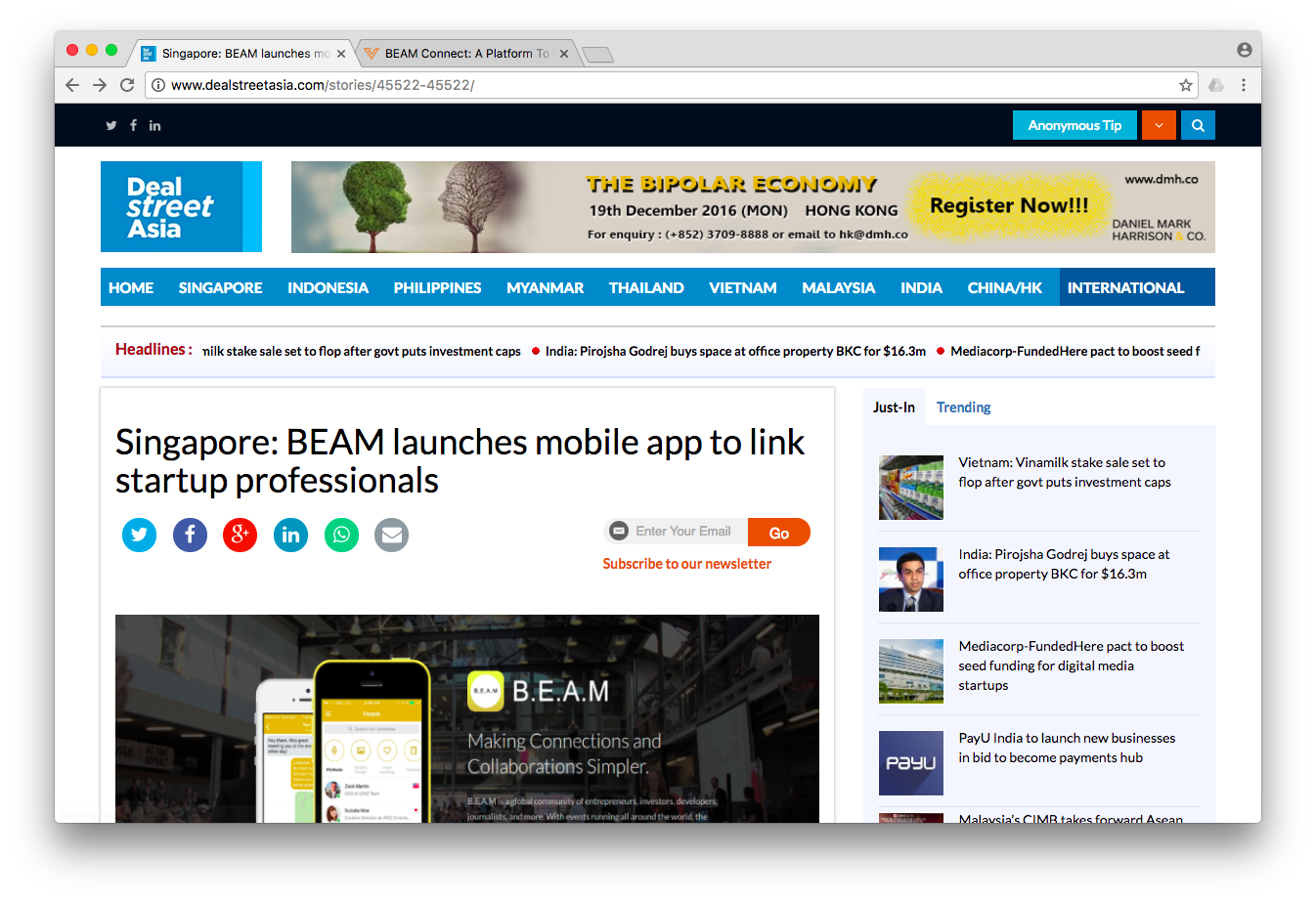The height and width of the screenshot is (901, 1316).
Task: Open the site search magnifier button
Action: click(x=1198, y=125)
